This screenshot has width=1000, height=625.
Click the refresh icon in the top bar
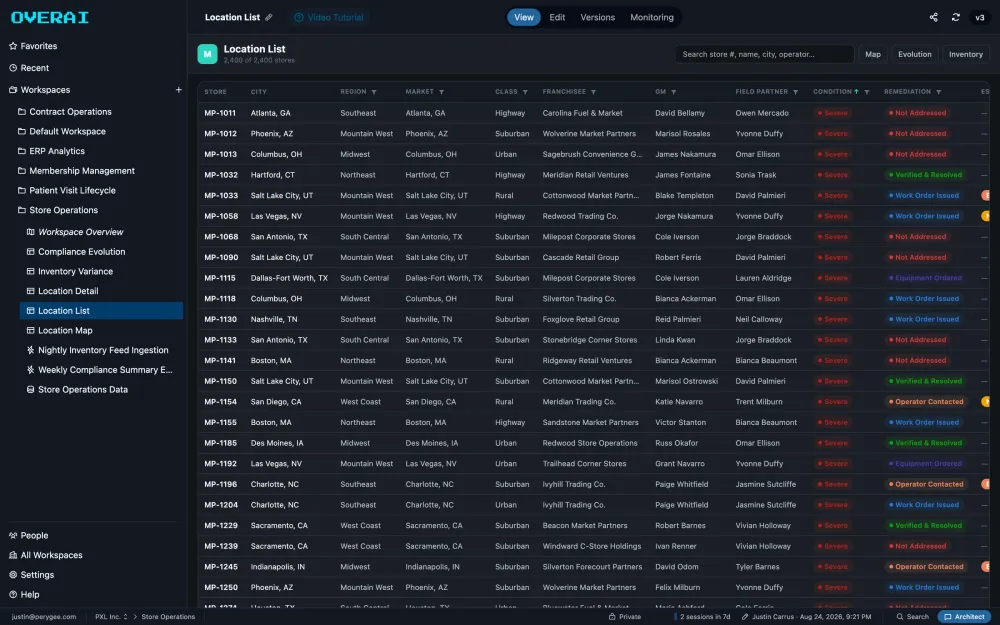[x=955, y=17]
